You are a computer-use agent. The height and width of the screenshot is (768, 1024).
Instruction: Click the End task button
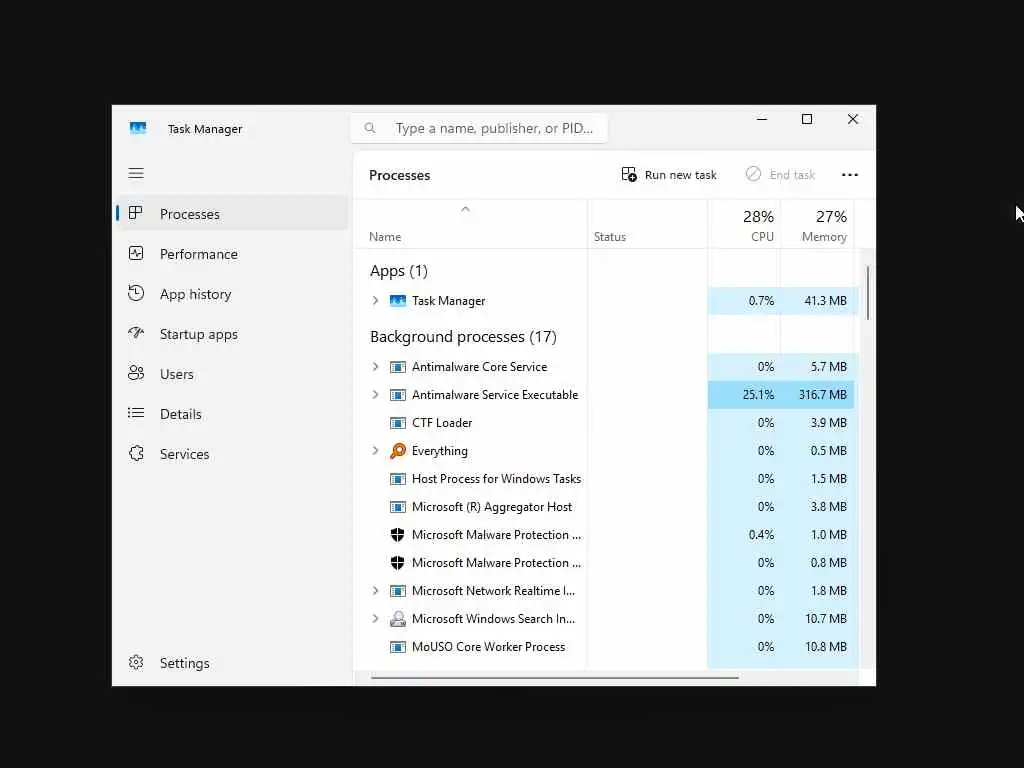780,174
